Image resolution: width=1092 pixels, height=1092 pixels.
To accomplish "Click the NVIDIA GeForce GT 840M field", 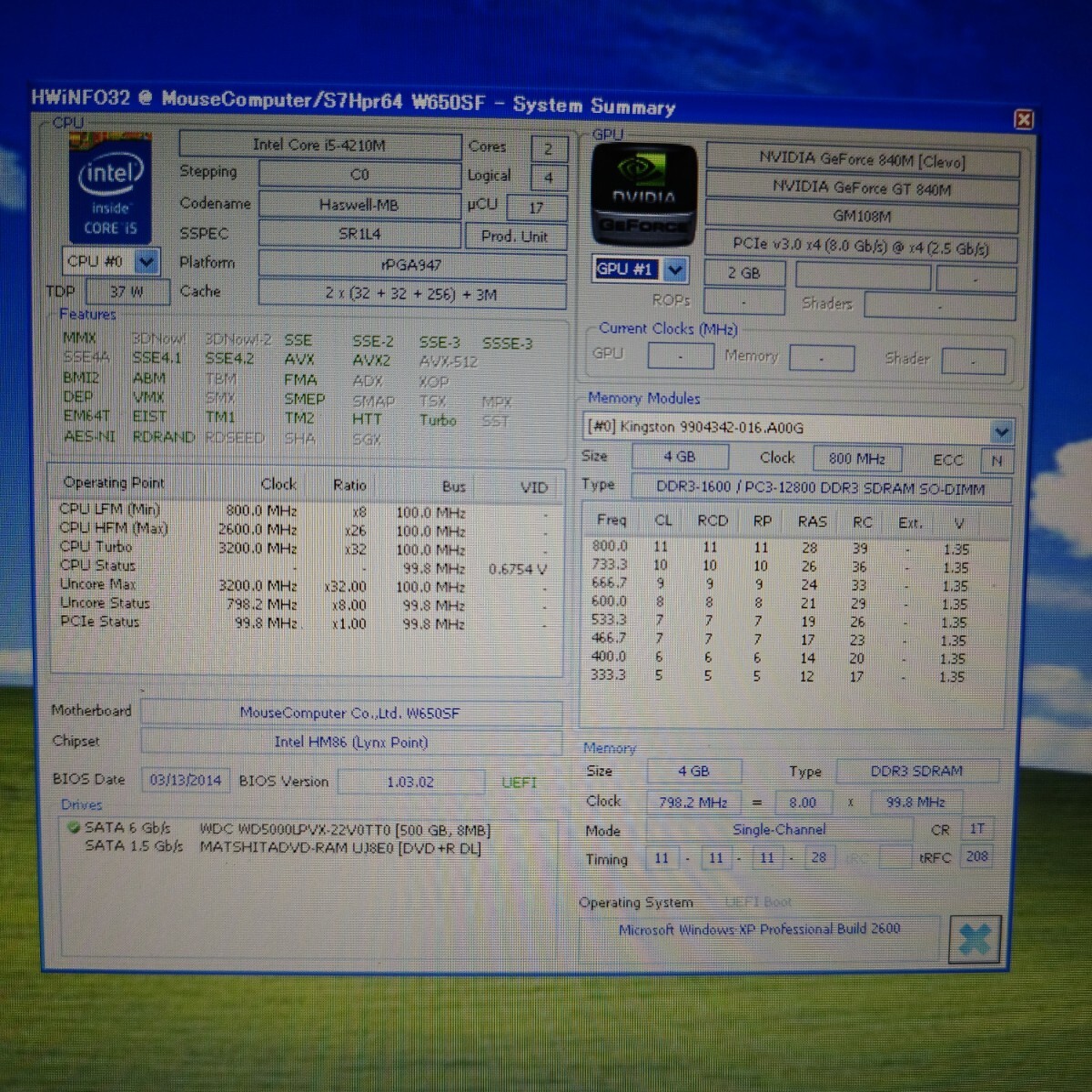I will [x=862, y=188].
